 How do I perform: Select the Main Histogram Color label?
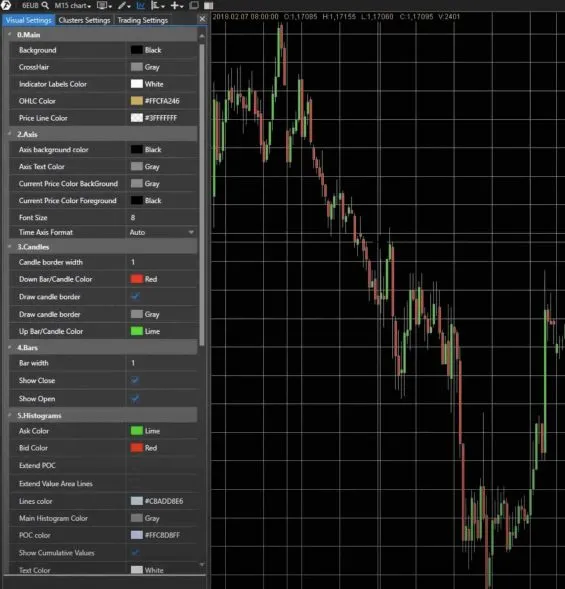point(53,518)
